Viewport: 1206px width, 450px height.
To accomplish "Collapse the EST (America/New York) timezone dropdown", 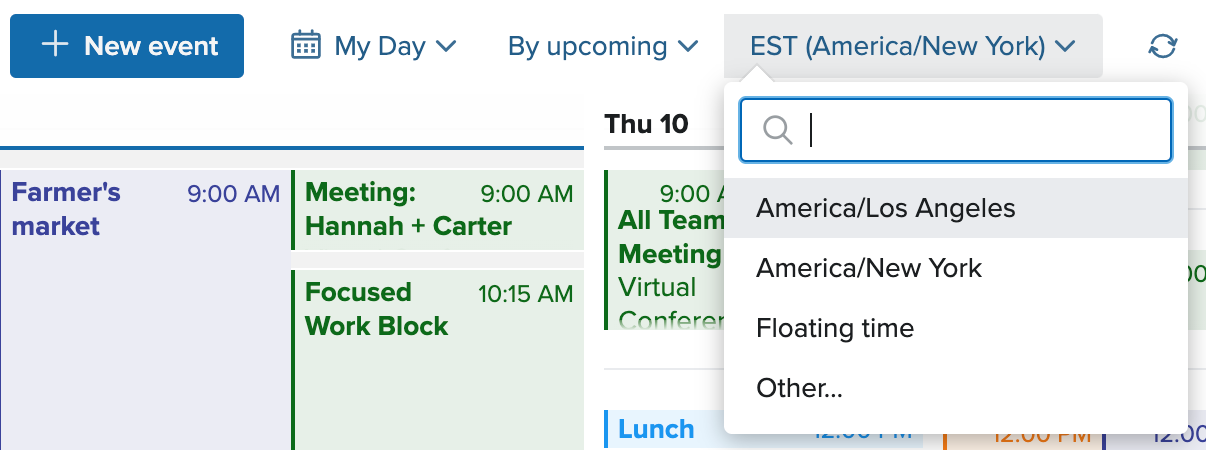I will [x=913, y=46].
